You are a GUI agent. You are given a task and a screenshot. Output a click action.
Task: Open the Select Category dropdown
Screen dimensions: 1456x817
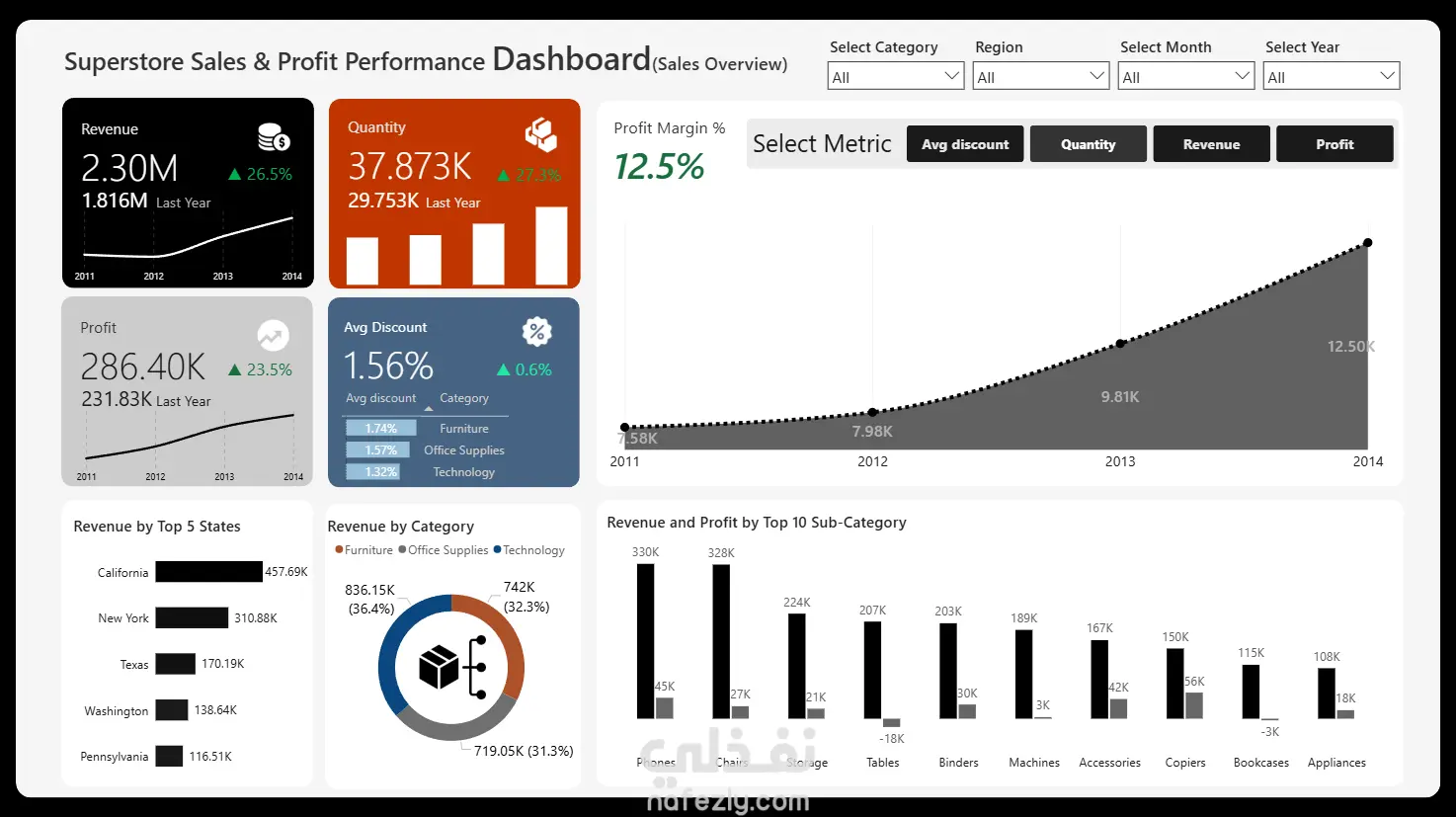click(896, 76)
